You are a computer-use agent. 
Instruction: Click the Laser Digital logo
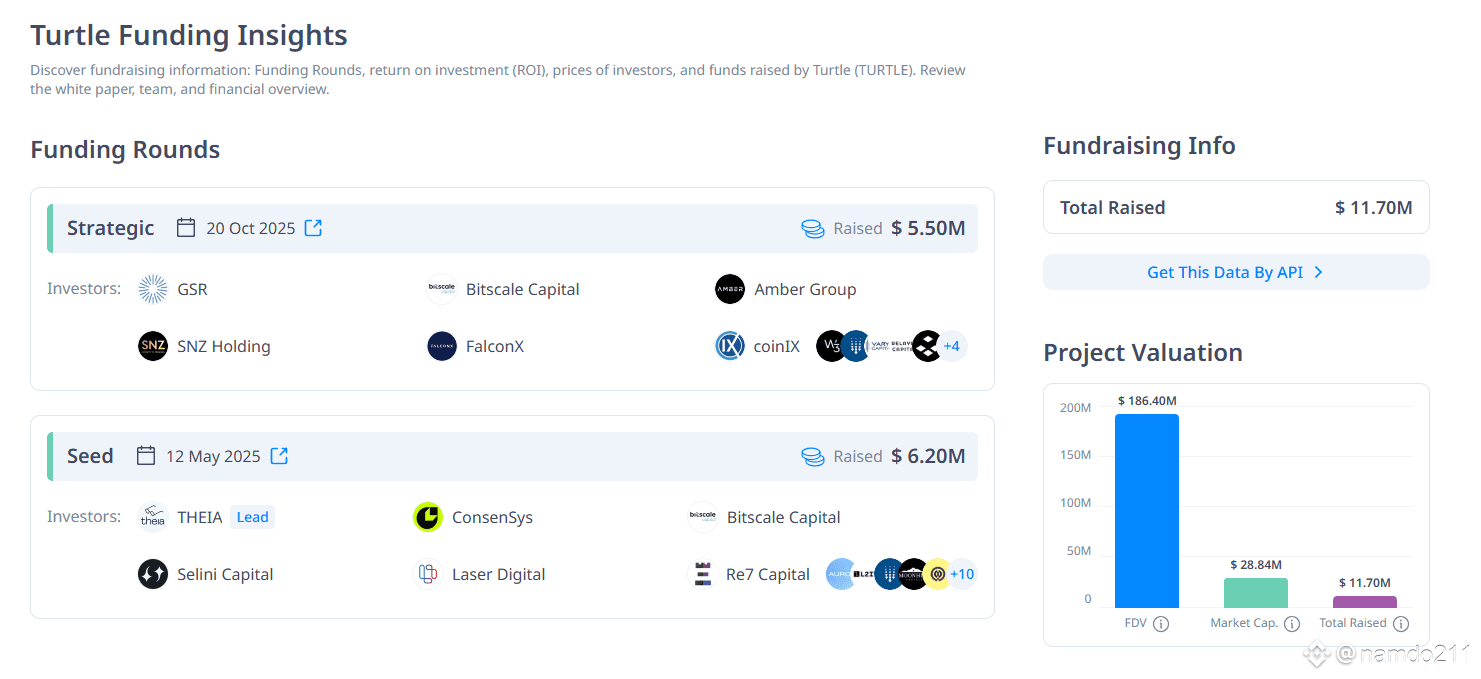[427, 574]
